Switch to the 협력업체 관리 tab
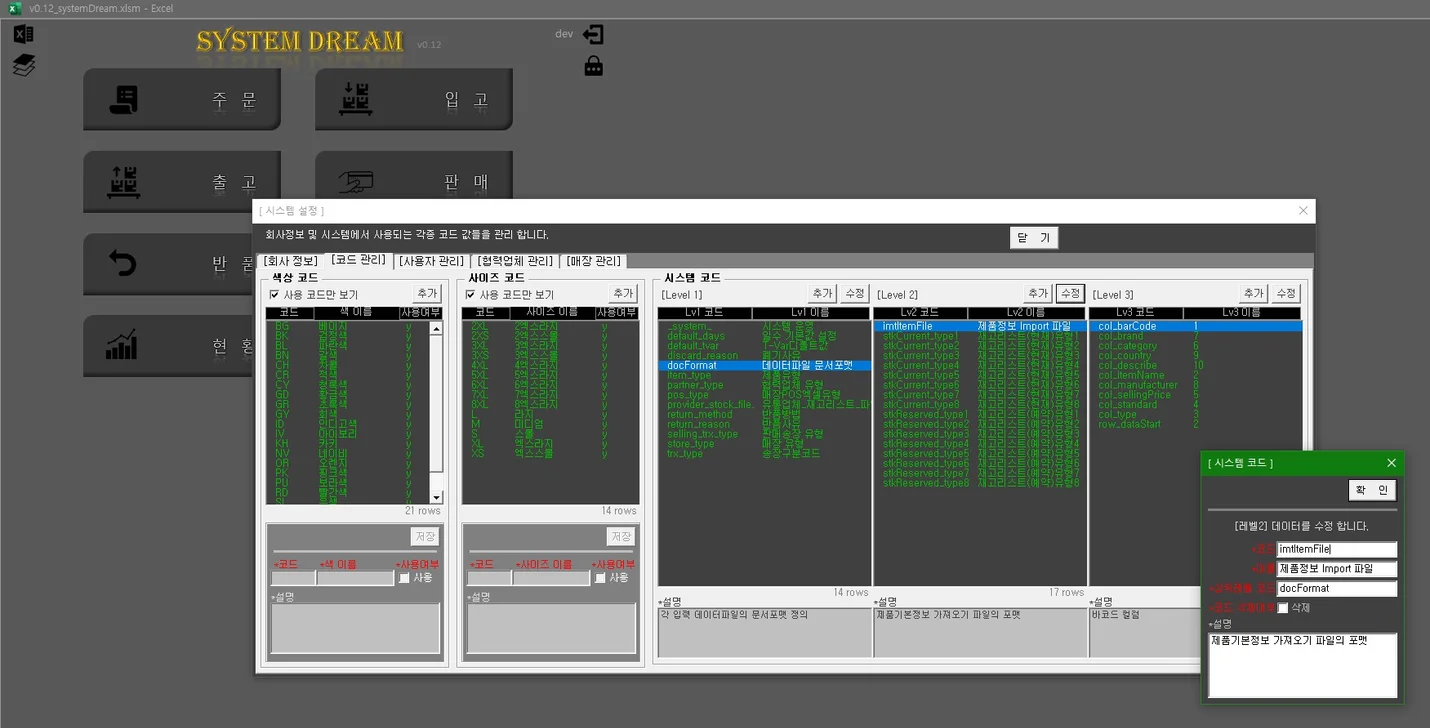Screen dimensions: 1430x728 click(515, 261)
